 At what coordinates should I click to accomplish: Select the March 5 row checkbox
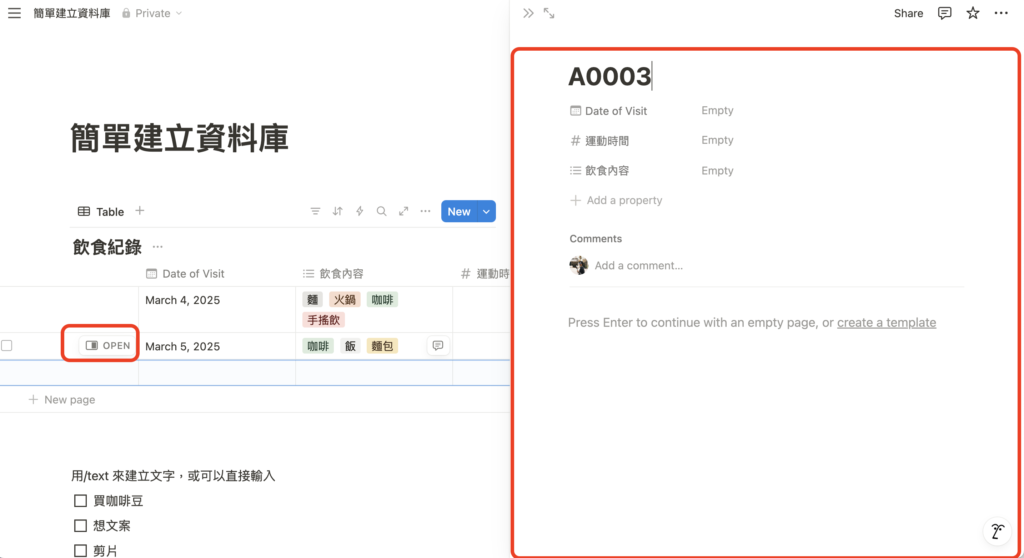tap(7, 346)
